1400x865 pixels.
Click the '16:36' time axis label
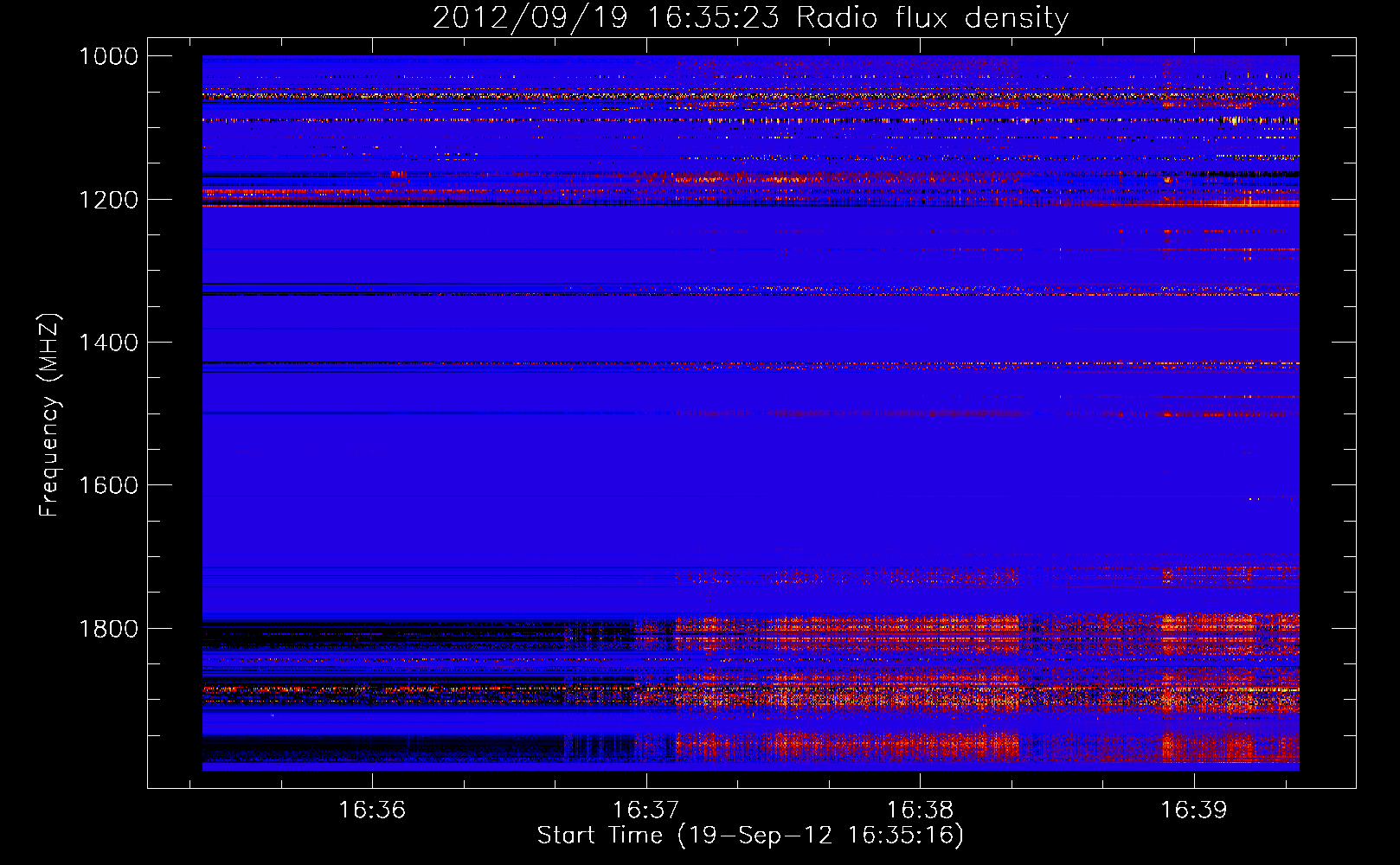pyautogui.click(x=372, y=810)
